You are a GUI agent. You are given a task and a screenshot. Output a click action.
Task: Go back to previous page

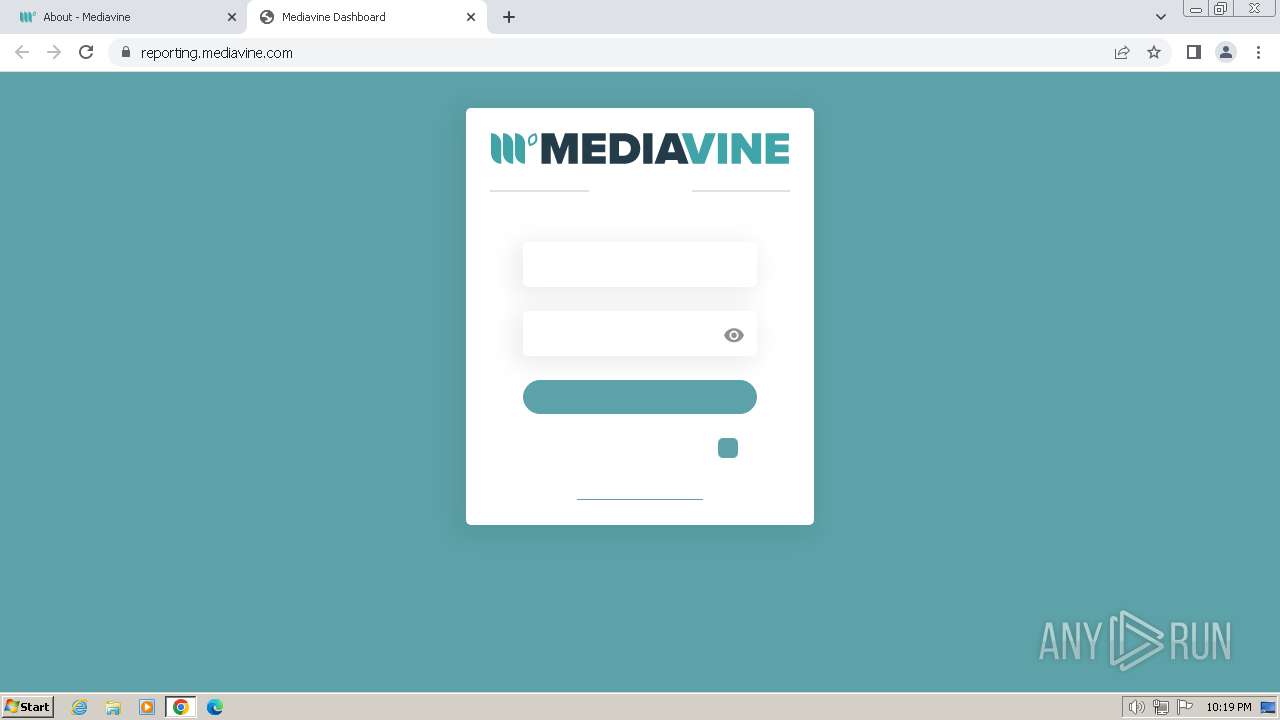(22, 52)
